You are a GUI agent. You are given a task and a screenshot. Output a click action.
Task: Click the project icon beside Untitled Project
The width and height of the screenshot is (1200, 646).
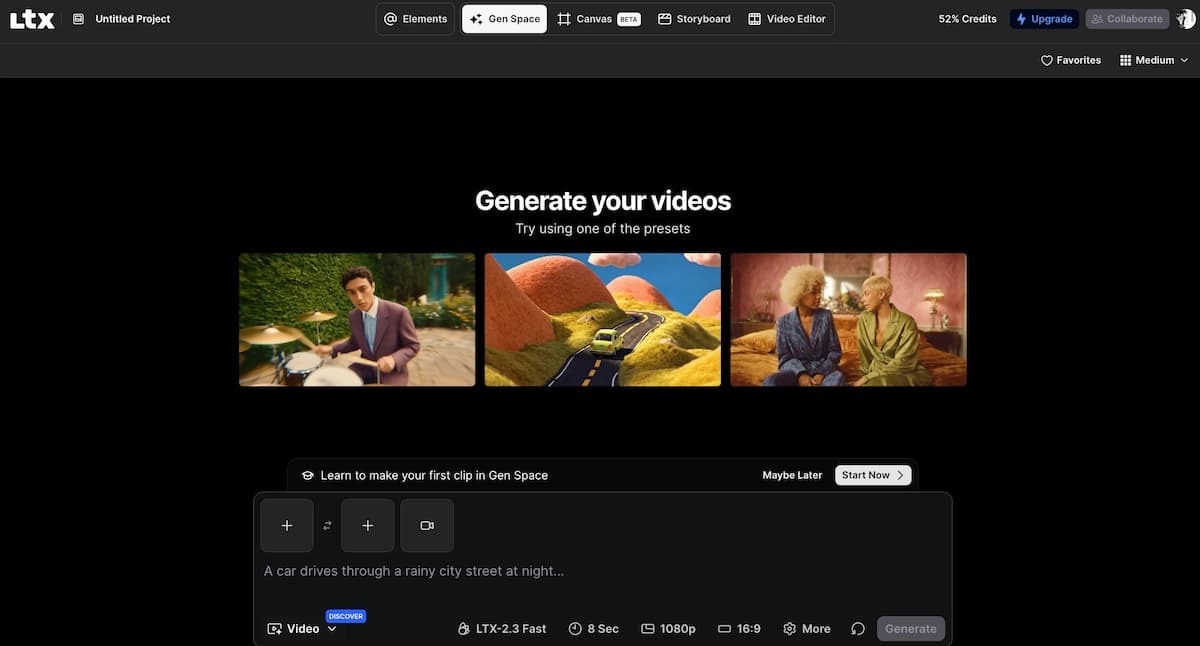coord(79,19)
